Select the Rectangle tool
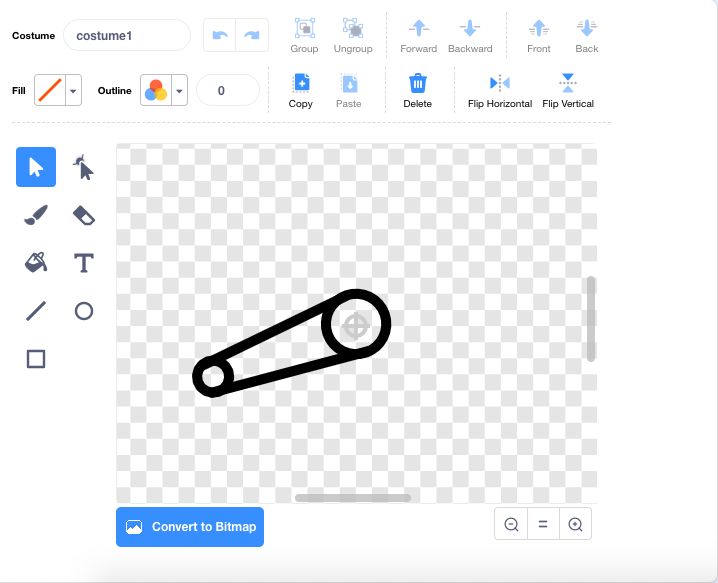The height and width of the screenshot is (583, 718). coord(36,359)
